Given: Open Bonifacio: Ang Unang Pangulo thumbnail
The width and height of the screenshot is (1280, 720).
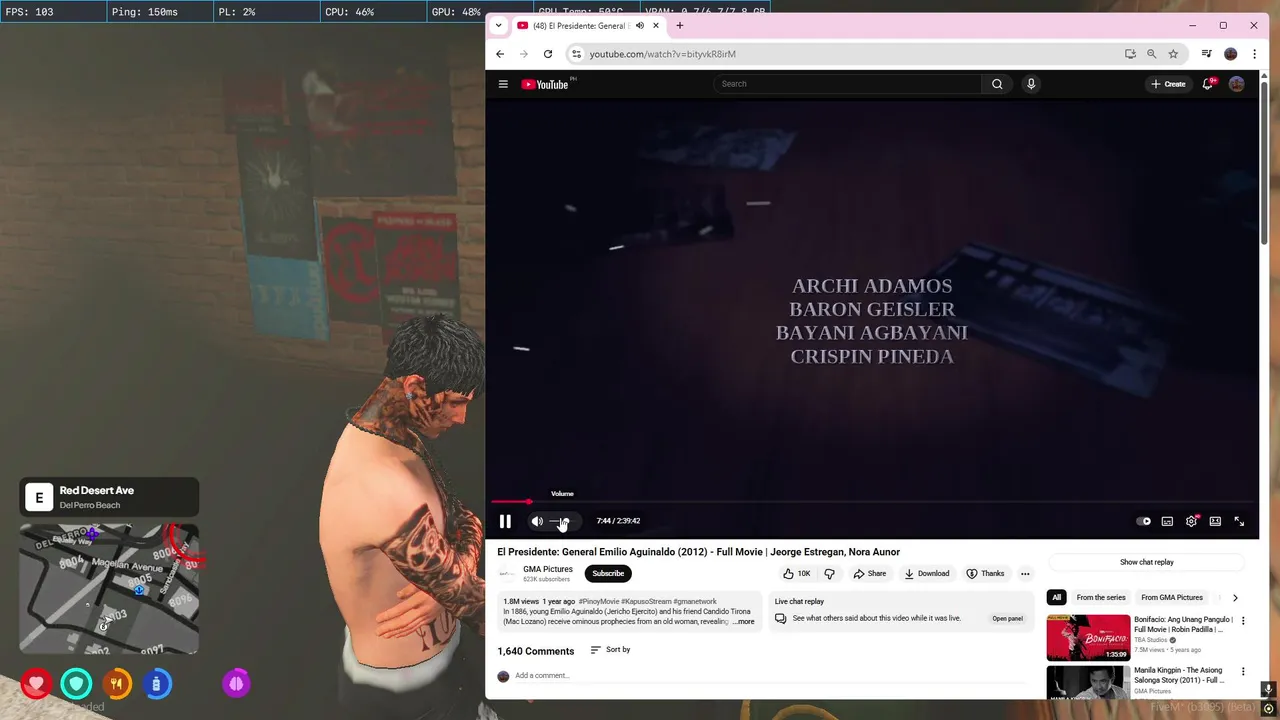Looking at the screenshot, I should tap(1088, 637).
